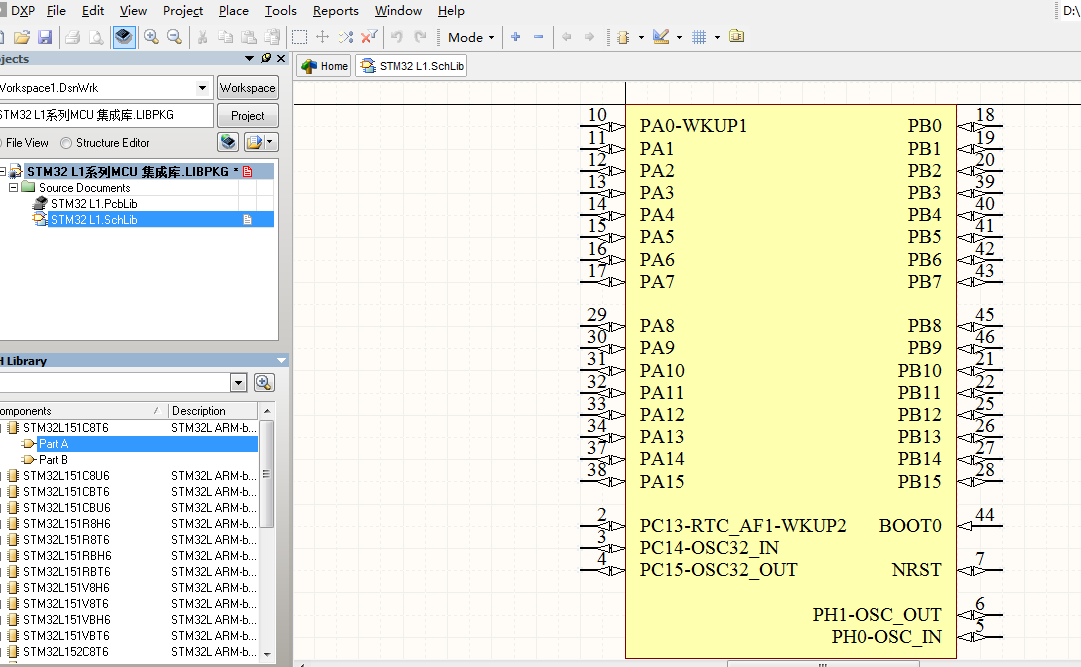
Task: Open the SCH Library filter dropdown
Action: pyautogui.click(x=239, y=382)
